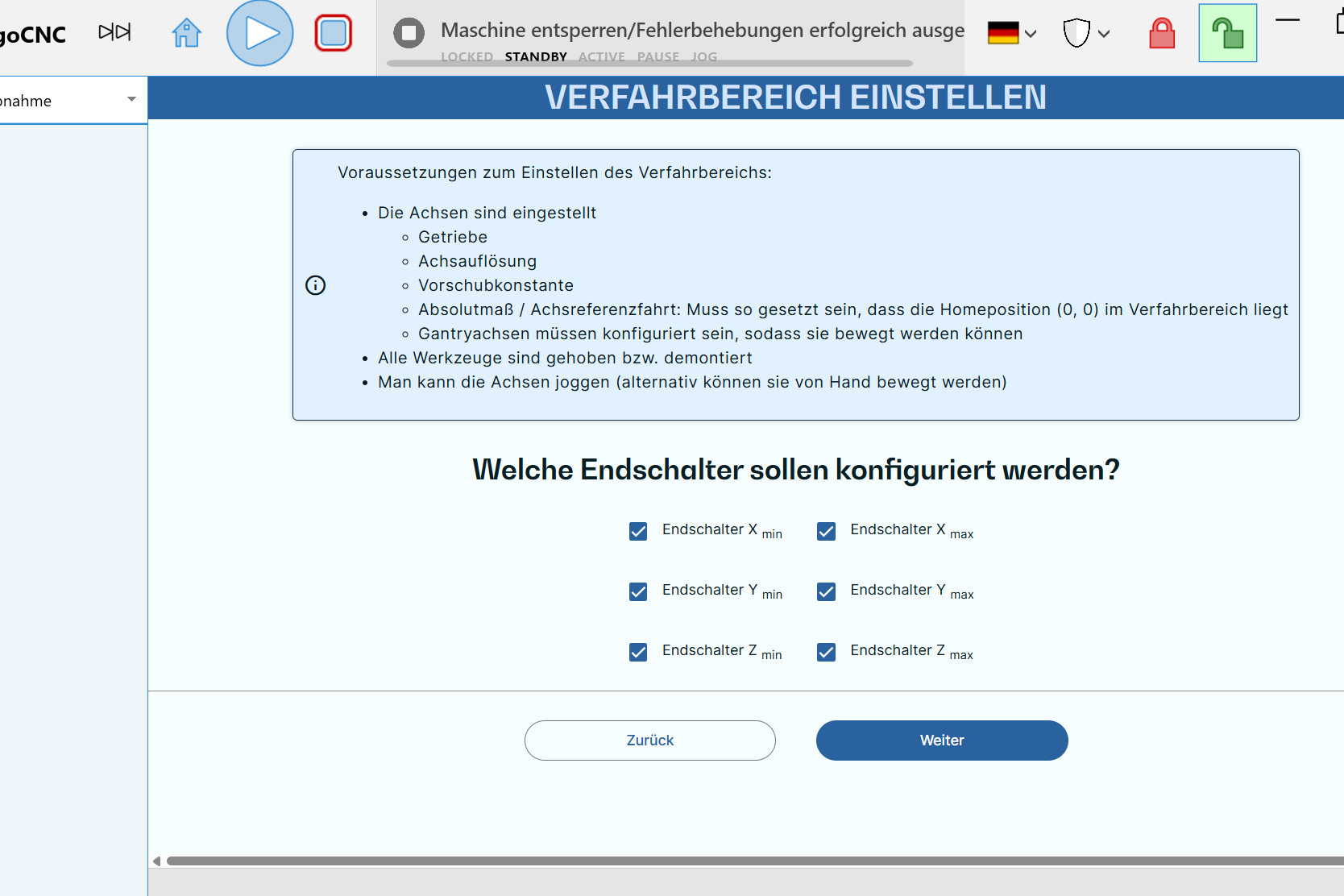
Task: Click 'Welche Endschalter sollen konfiguriert werden?' heading
Action: [x=796, y=470]
